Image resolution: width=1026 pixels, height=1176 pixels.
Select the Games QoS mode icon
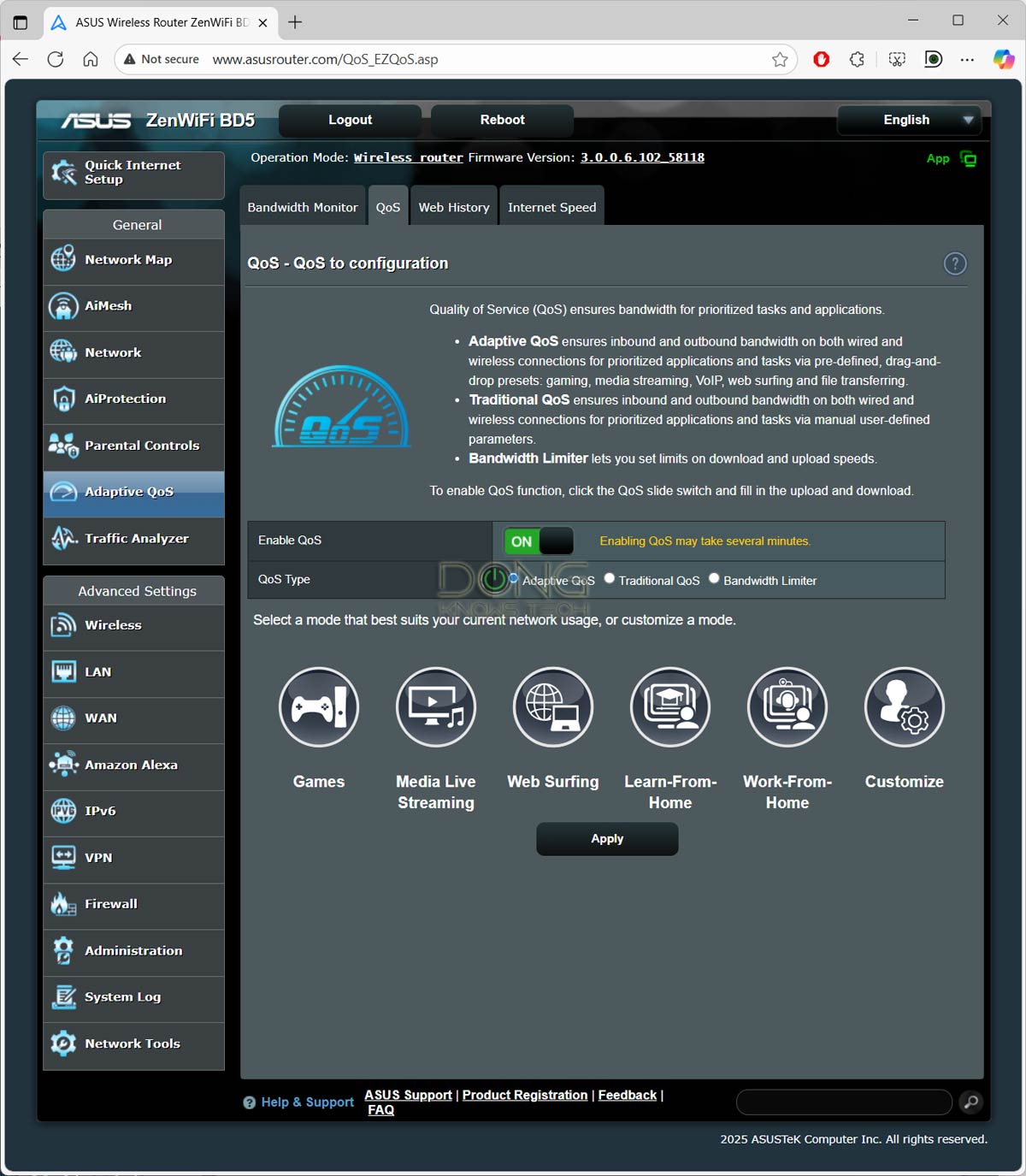(319, 707)
